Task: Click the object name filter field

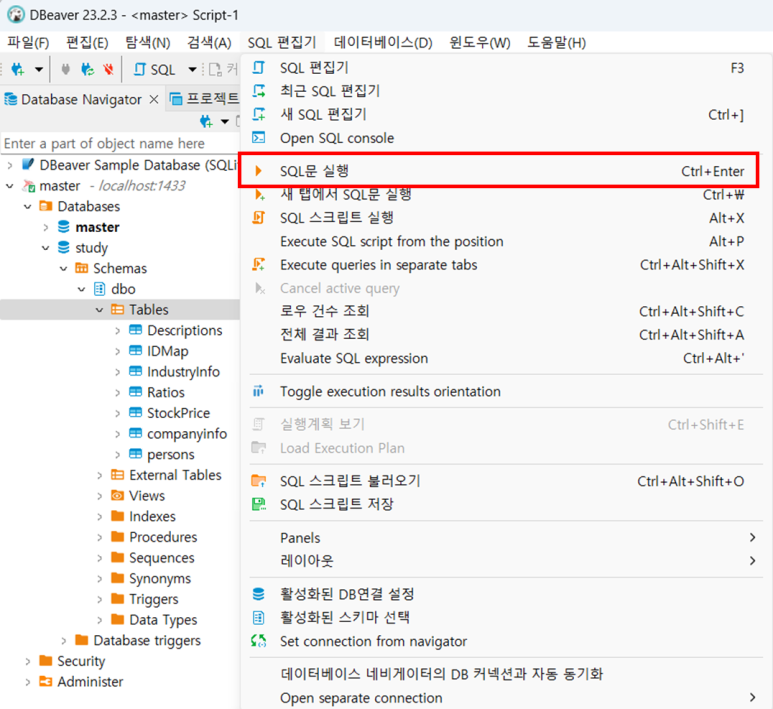Action: pyautogui.click(x=120, y=143)
